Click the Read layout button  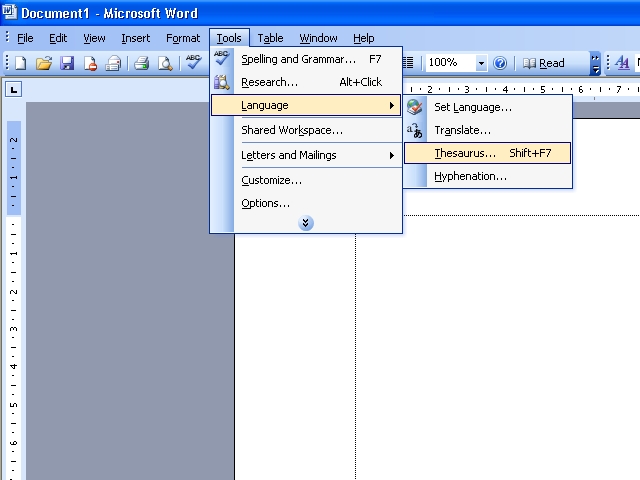pos(544,63)
